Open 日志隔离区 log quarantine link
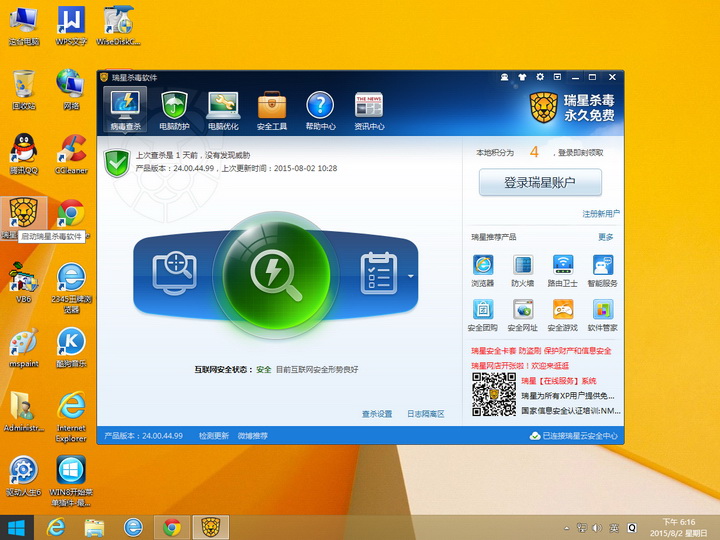Image resolution: width=720 pixels, height=540 pixels. click(x=425, y=413)
